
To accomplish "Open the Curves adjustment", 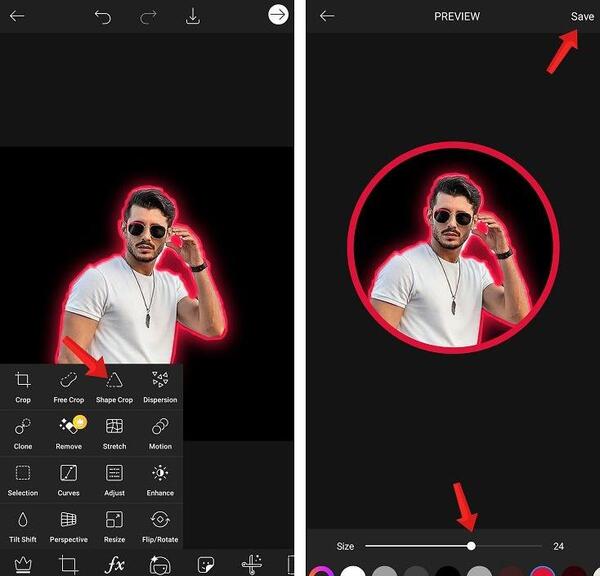I will [x=68, y=480].
